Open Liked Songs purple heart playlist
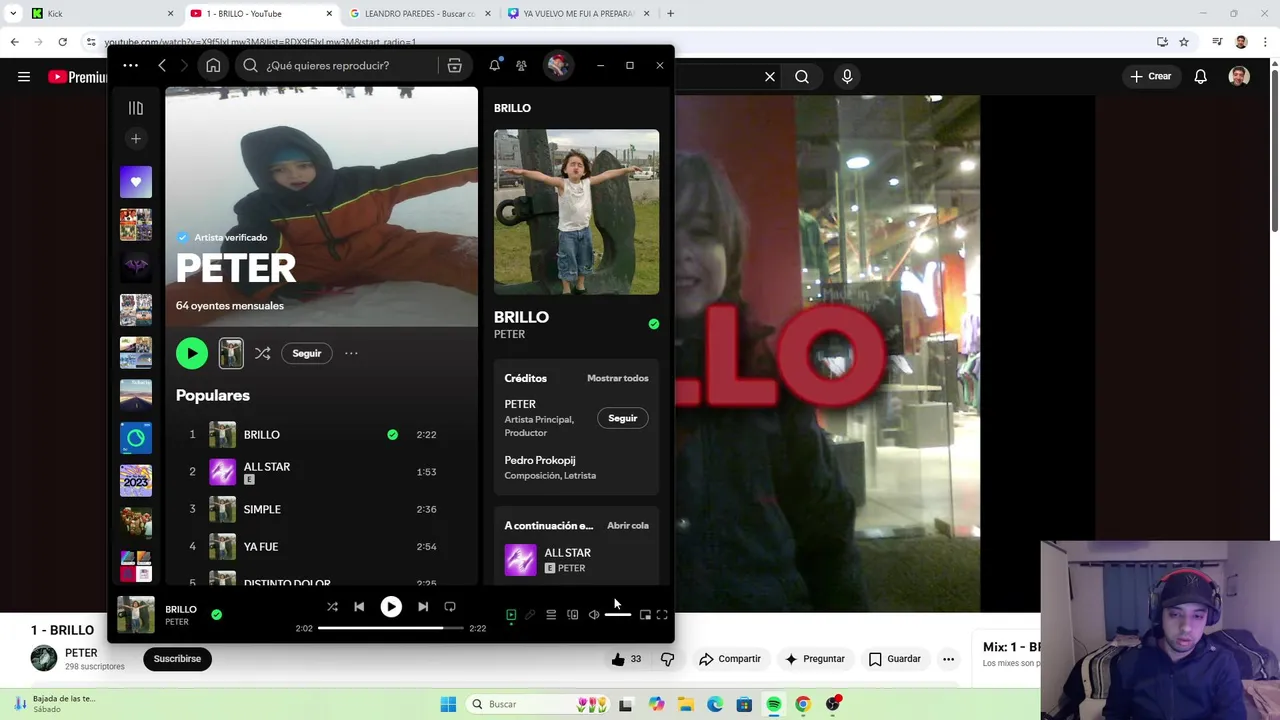The width and height of the screenshot is (1280, 720). (x=136, y=182)
